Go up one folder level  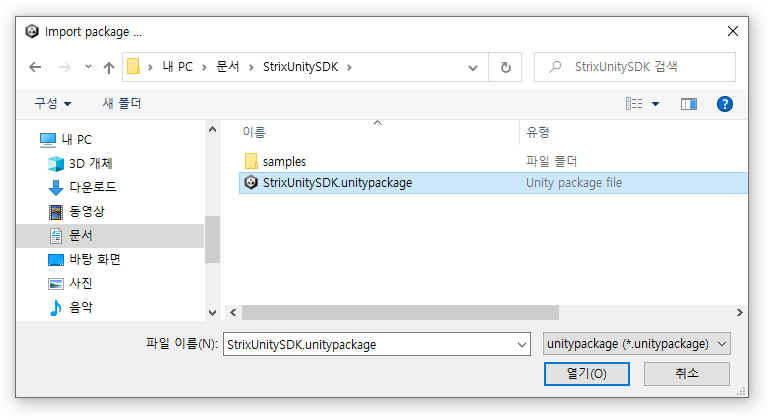click(109, 67)
